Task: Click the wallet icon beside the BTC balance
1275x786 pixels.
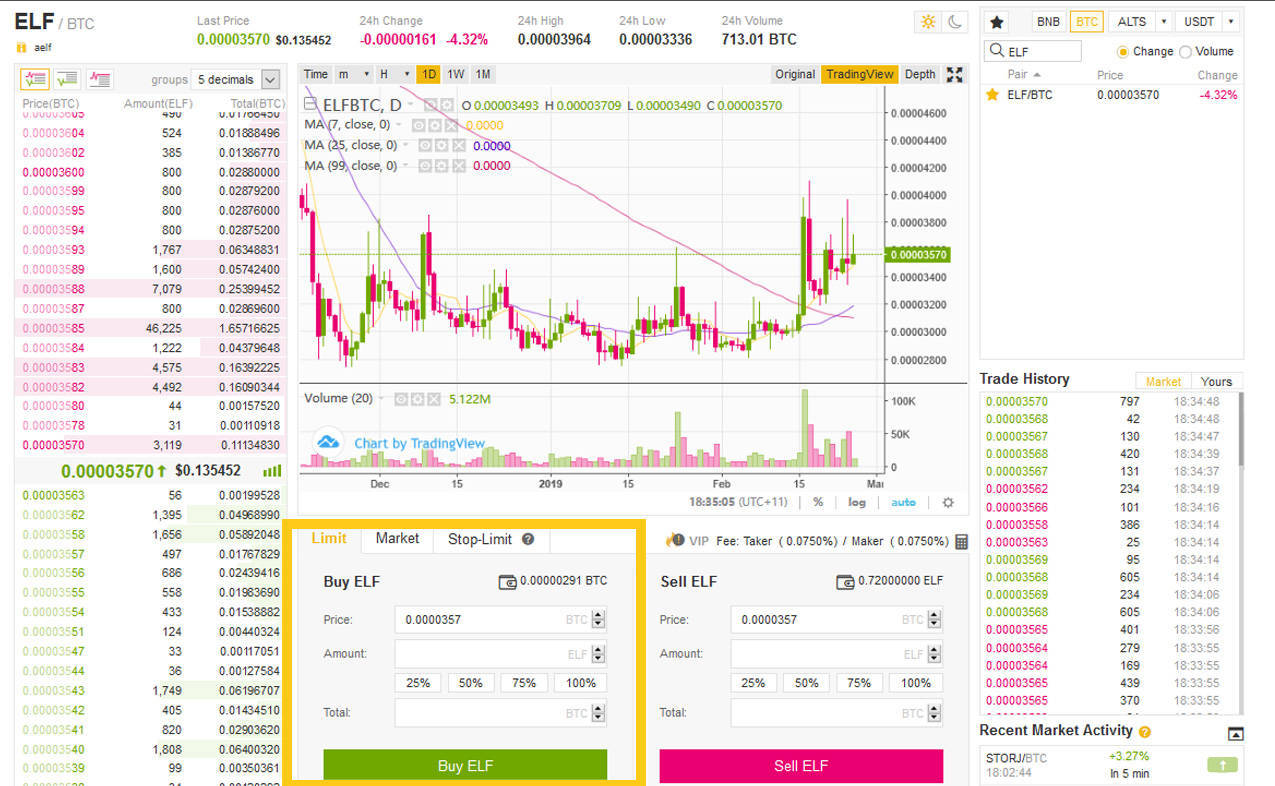Action: (507, 581)
